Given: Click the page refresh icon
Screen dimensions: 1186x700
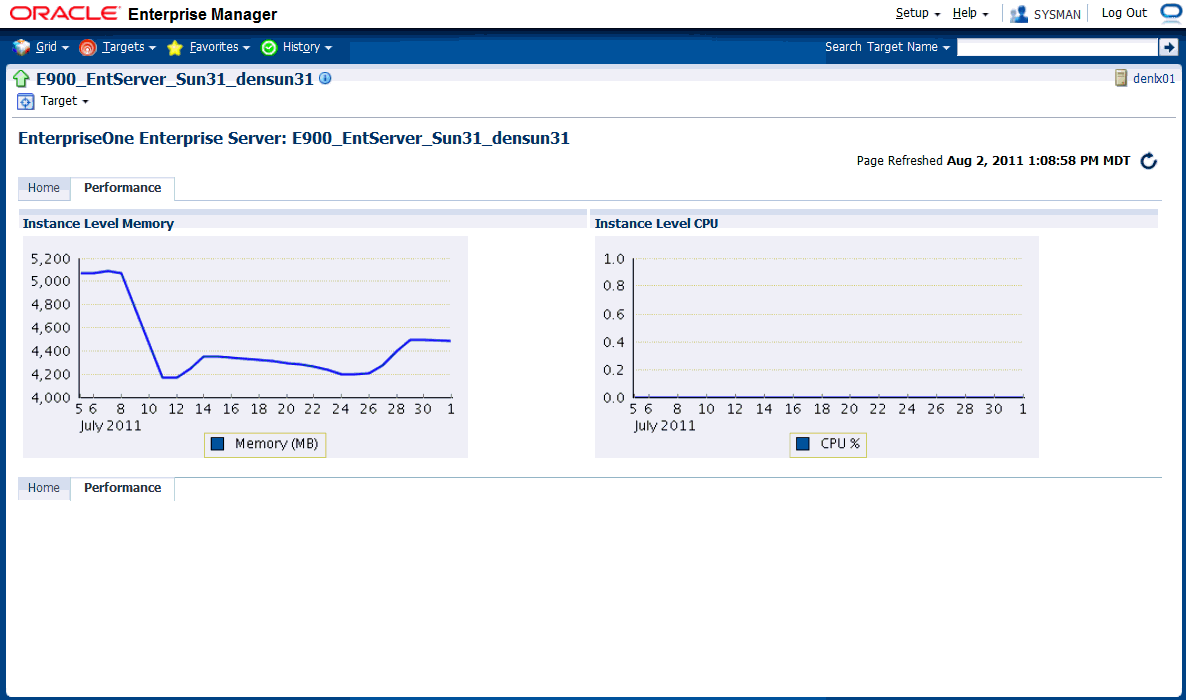Looking at the screenshot, I should tap(1148, 160).
